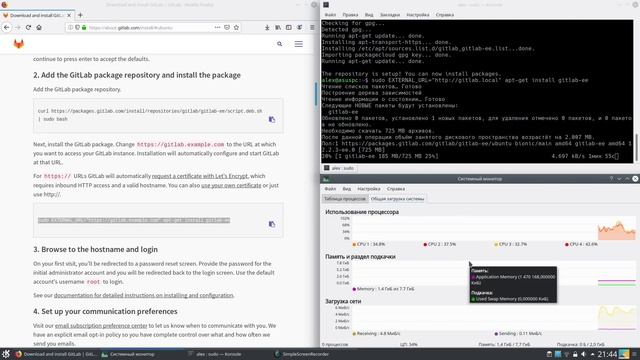Click the GitLab fox logo
Screen dimensions: 640x360
(19, 44)
